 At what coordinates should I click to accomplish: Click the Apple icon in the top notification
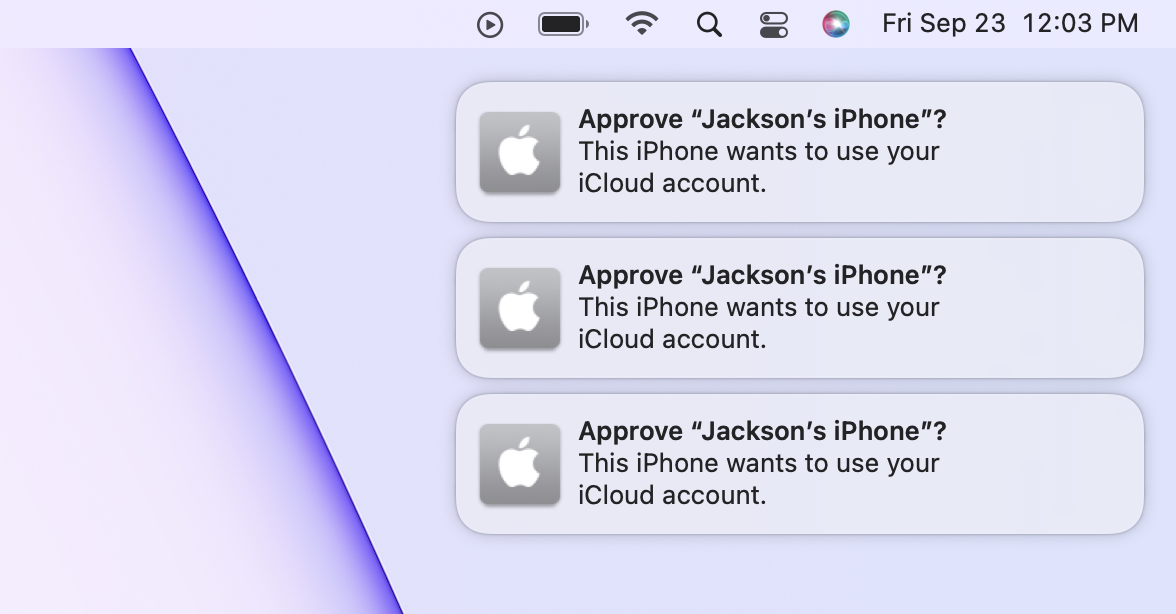pos(520,152)
